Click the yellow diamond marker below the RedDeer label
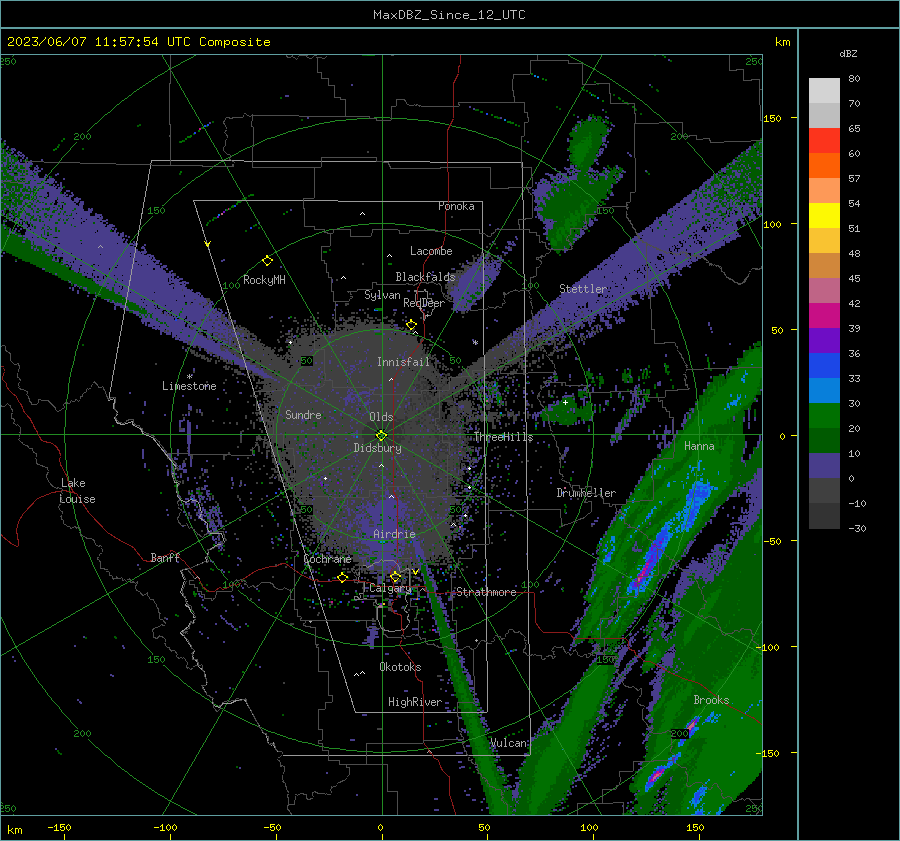Screen dimensions: 900x841 coord(411,325)
